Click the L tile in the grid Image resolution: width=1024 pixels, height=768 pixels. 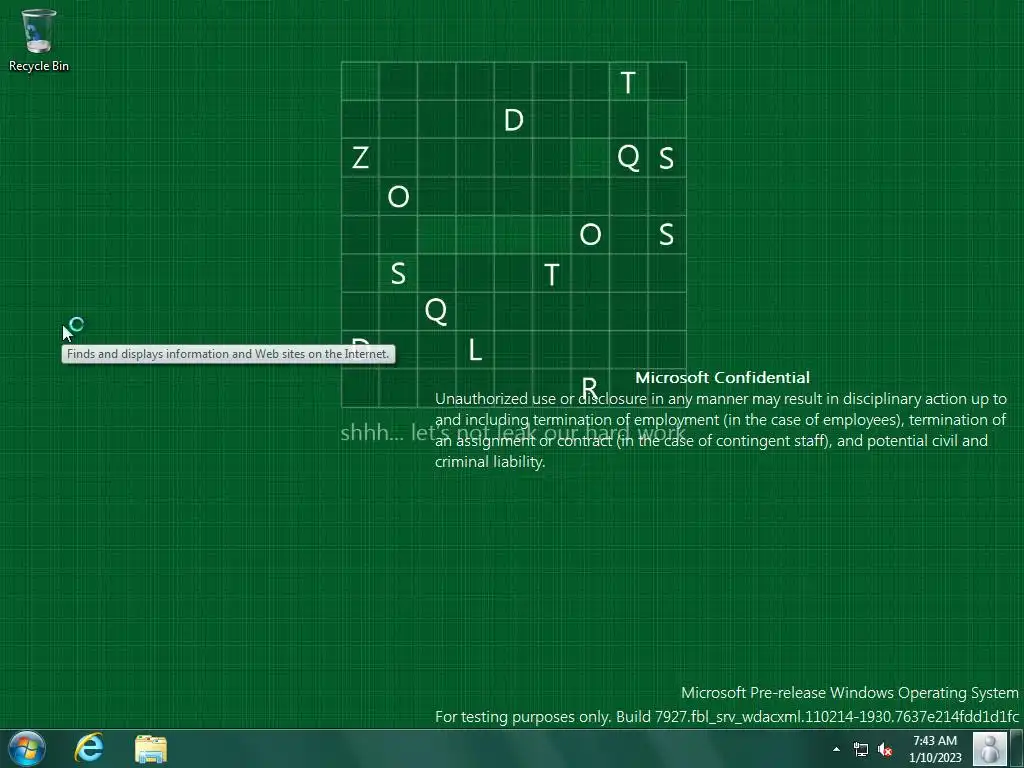pos(475,350)
